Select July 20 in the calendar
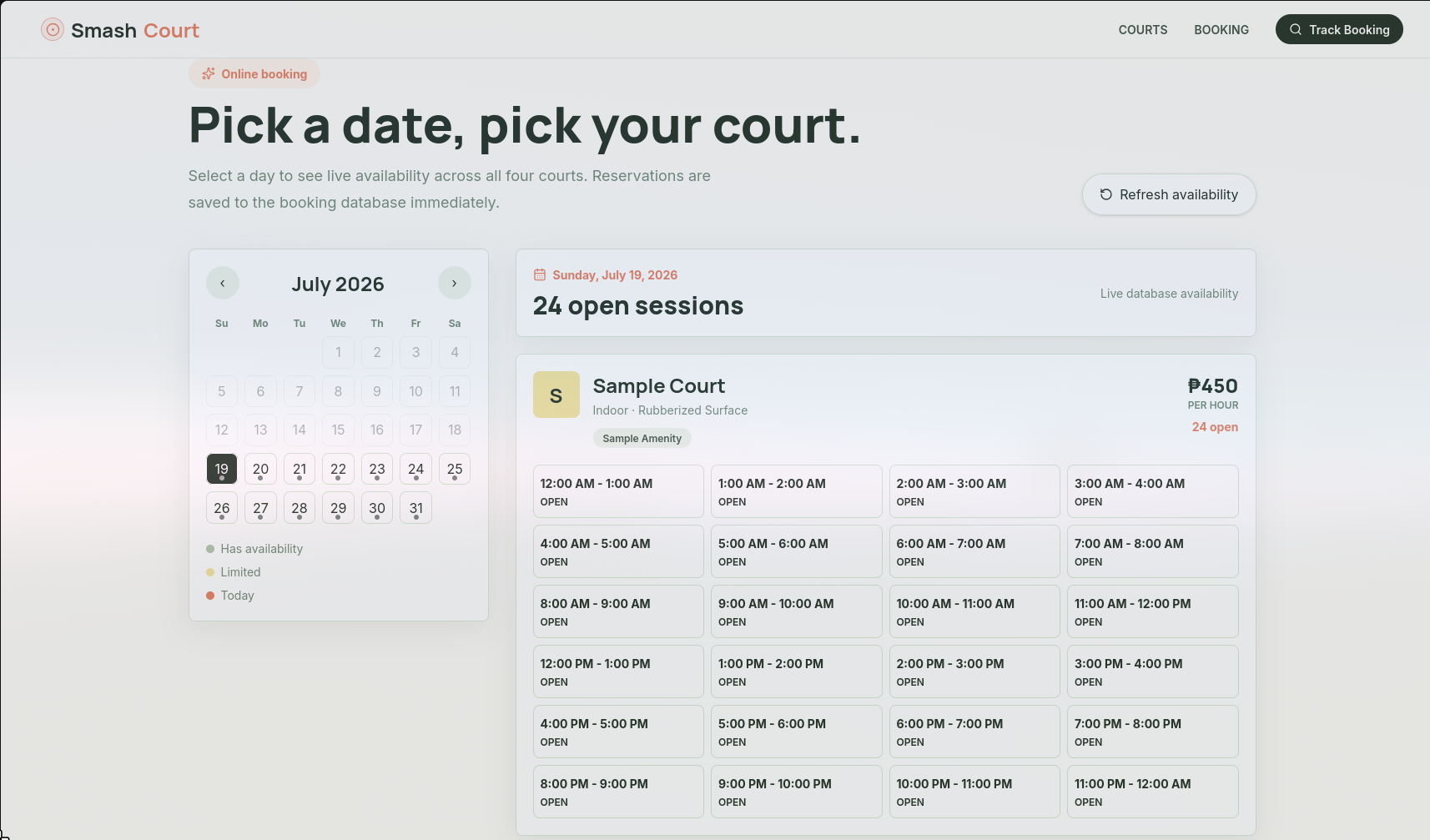 pyautogui.click(x=260, y=469)
